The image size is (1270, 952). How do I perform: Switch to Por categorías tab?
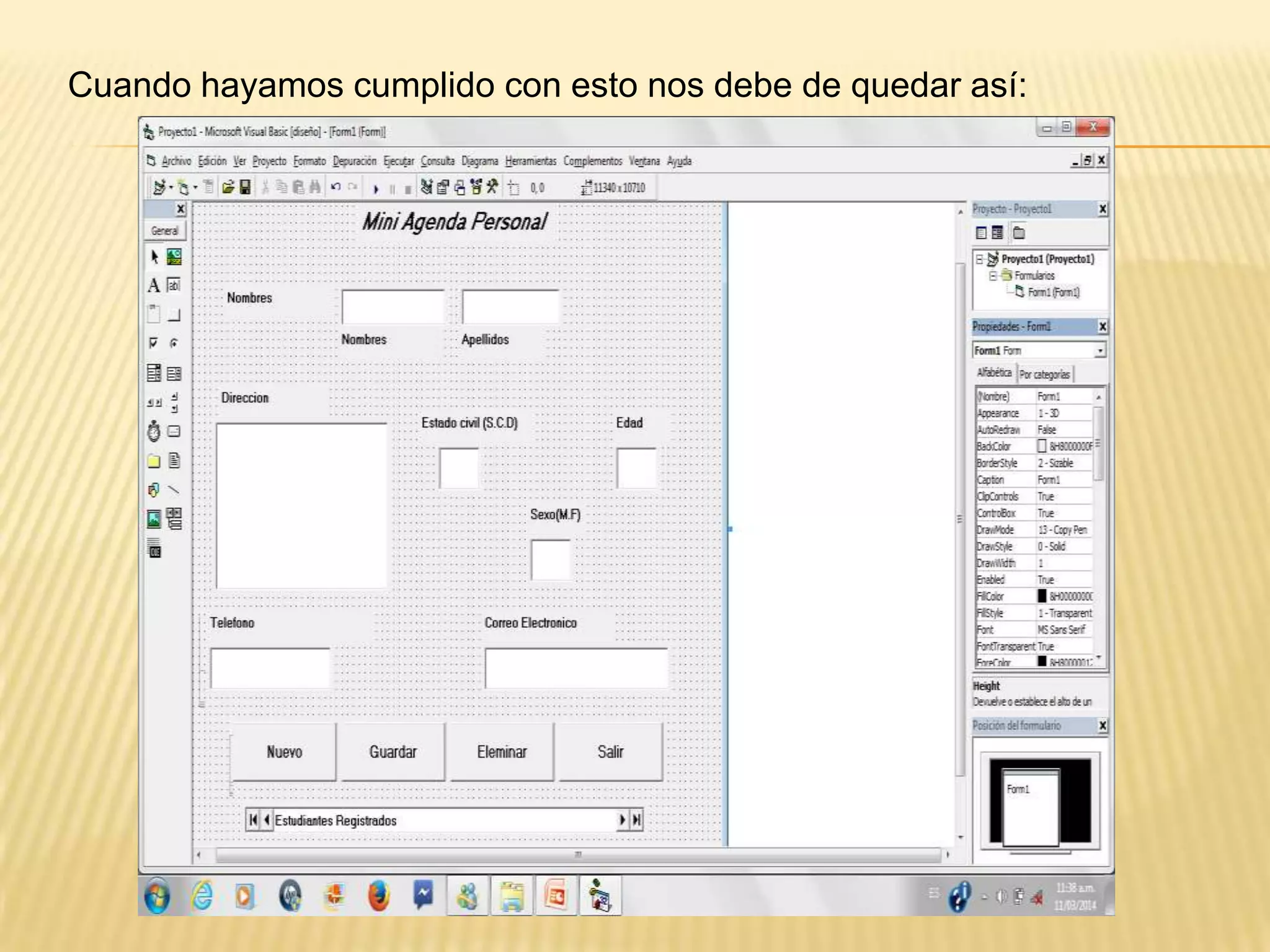pos(1045,374)
